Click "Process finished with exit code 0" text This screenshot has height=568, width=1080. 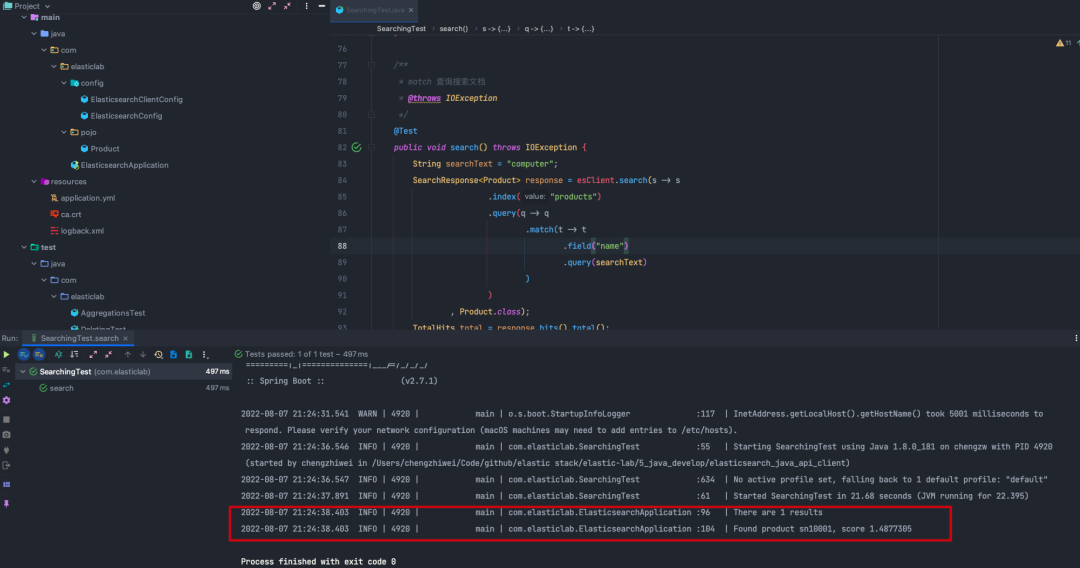318,562
